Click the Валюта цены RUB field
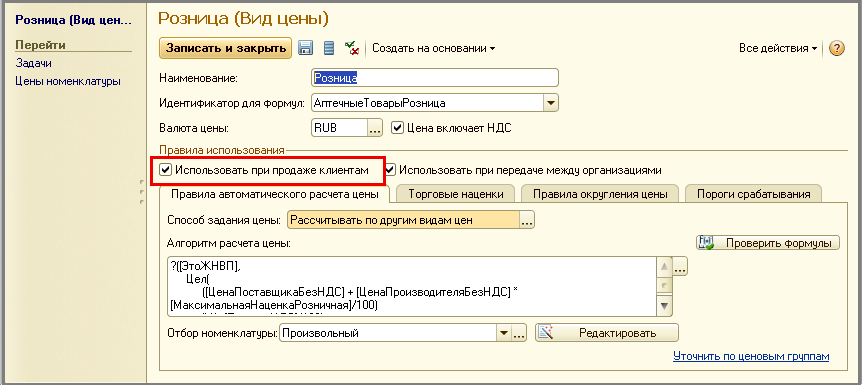Screen dimensions: 862x385 pyautogui.click(x=339, y=128)
